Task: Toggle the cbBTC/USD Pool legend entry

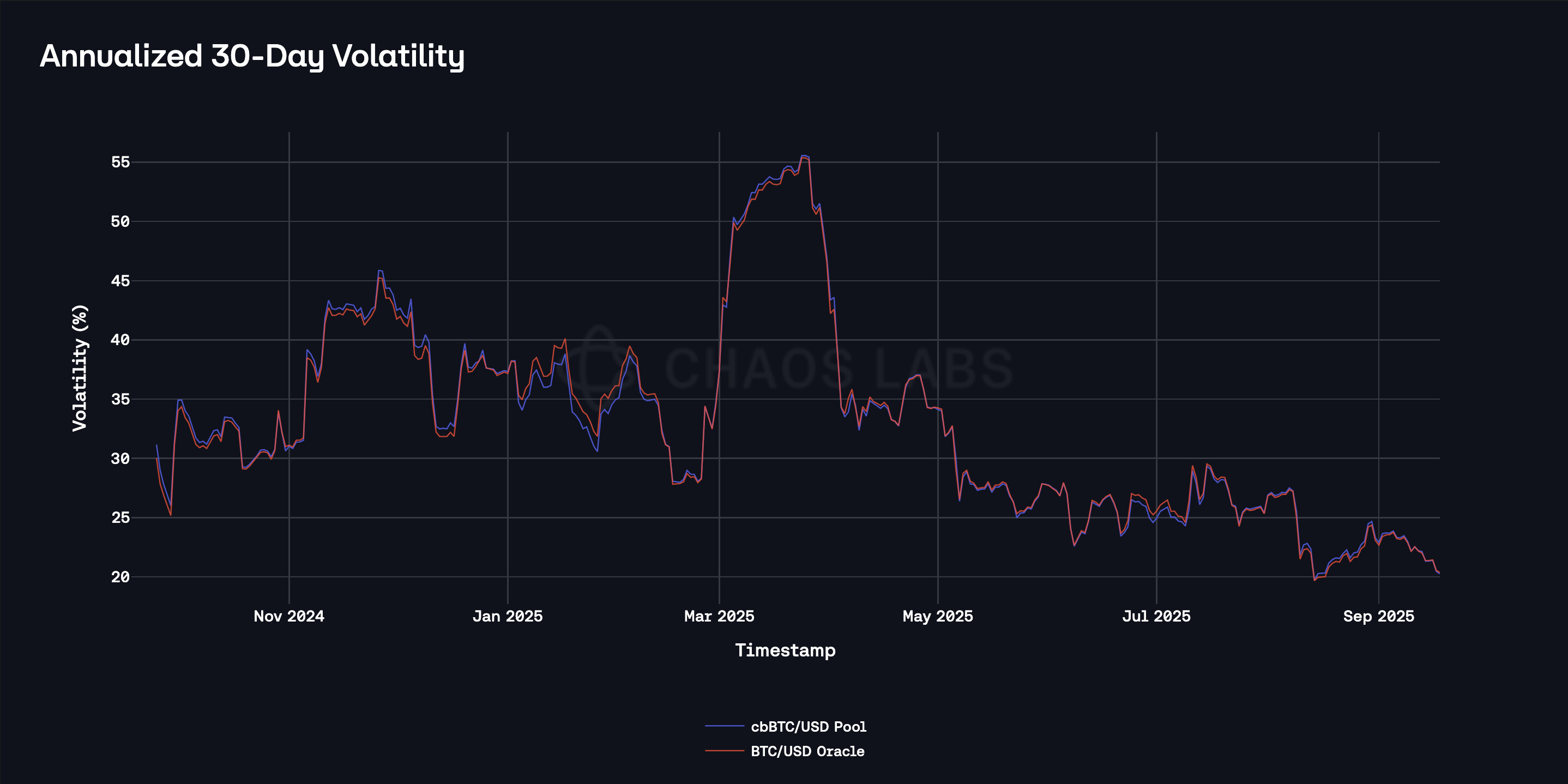Action: point(808,727)
